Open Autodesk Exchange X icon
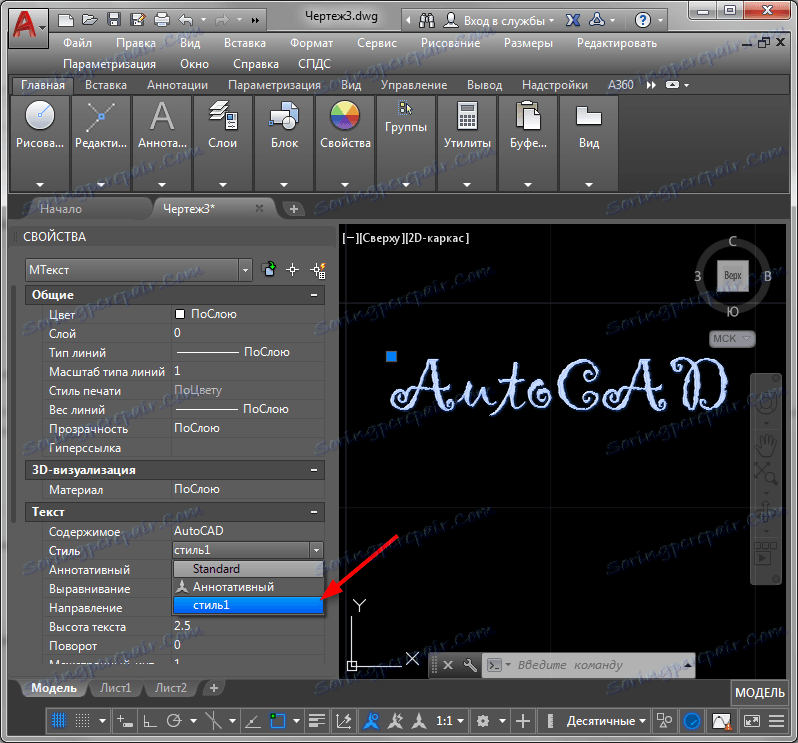This screenshot has width=798, height=743. pos(573,20)
